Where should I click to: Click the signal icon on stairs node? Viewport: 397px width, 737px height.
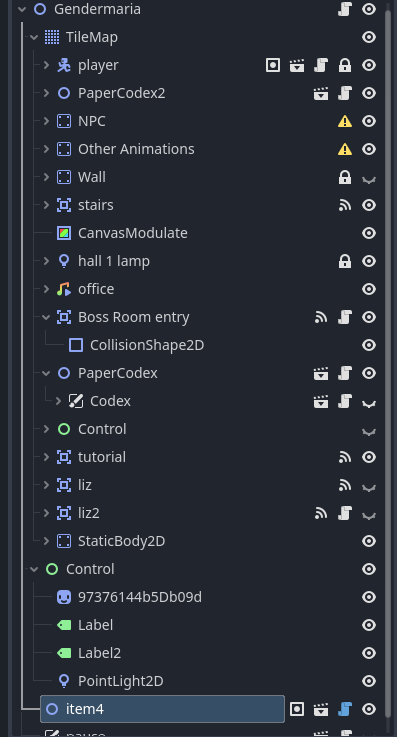[x=345, y=205]
